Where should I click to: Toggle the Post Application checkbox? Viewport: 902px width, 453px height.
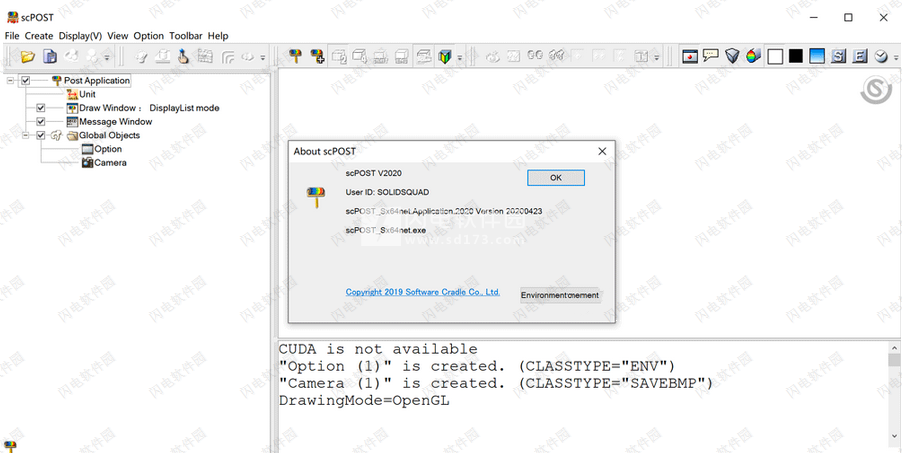tap(25, 81)
